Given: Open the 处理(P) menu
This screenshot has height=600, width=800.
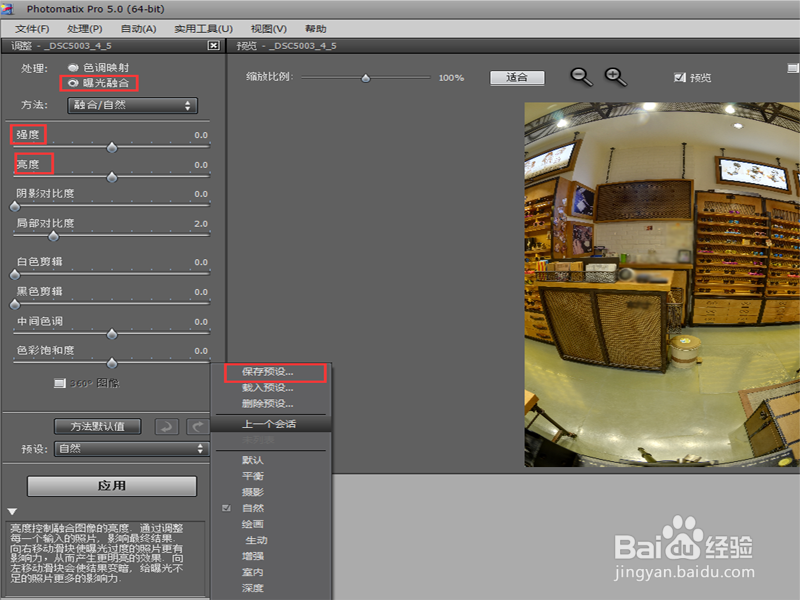Looking at the screenshot, I should pyautogui.click(x=85, y=29).
